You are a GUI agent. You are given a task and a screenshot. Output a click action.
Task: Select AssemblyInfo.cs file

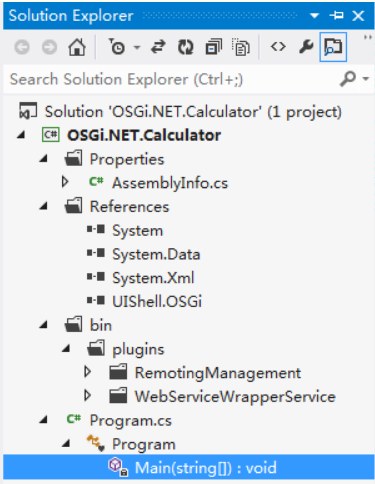[170, 183]
